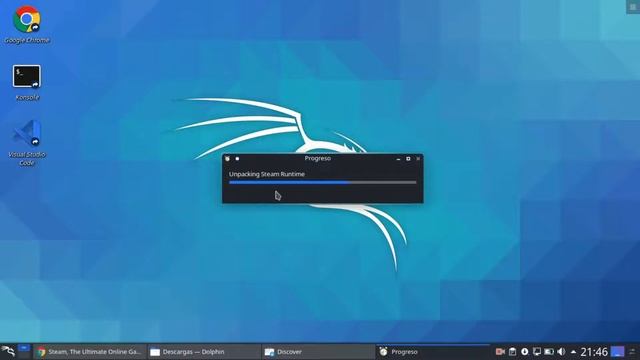Check the battery status tray icon
This screenshot has height=360, width=640.
[549, 351]
